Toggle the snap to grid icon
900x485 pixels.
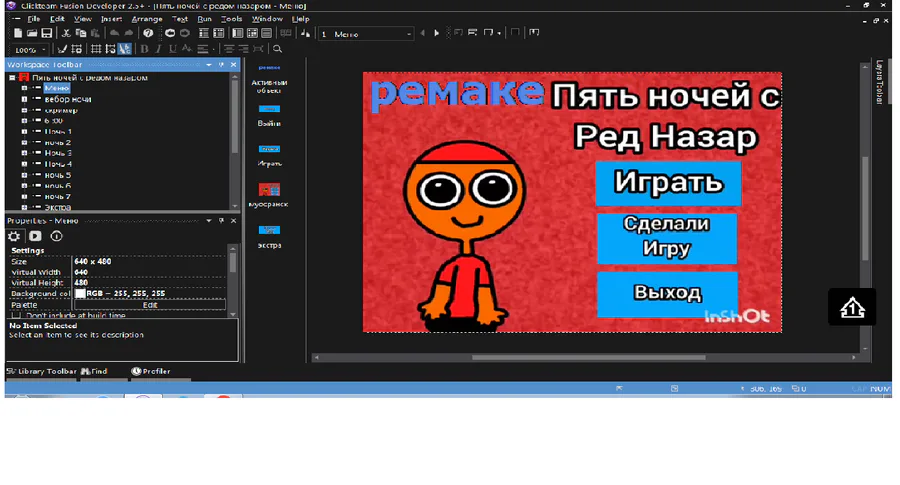110,49
